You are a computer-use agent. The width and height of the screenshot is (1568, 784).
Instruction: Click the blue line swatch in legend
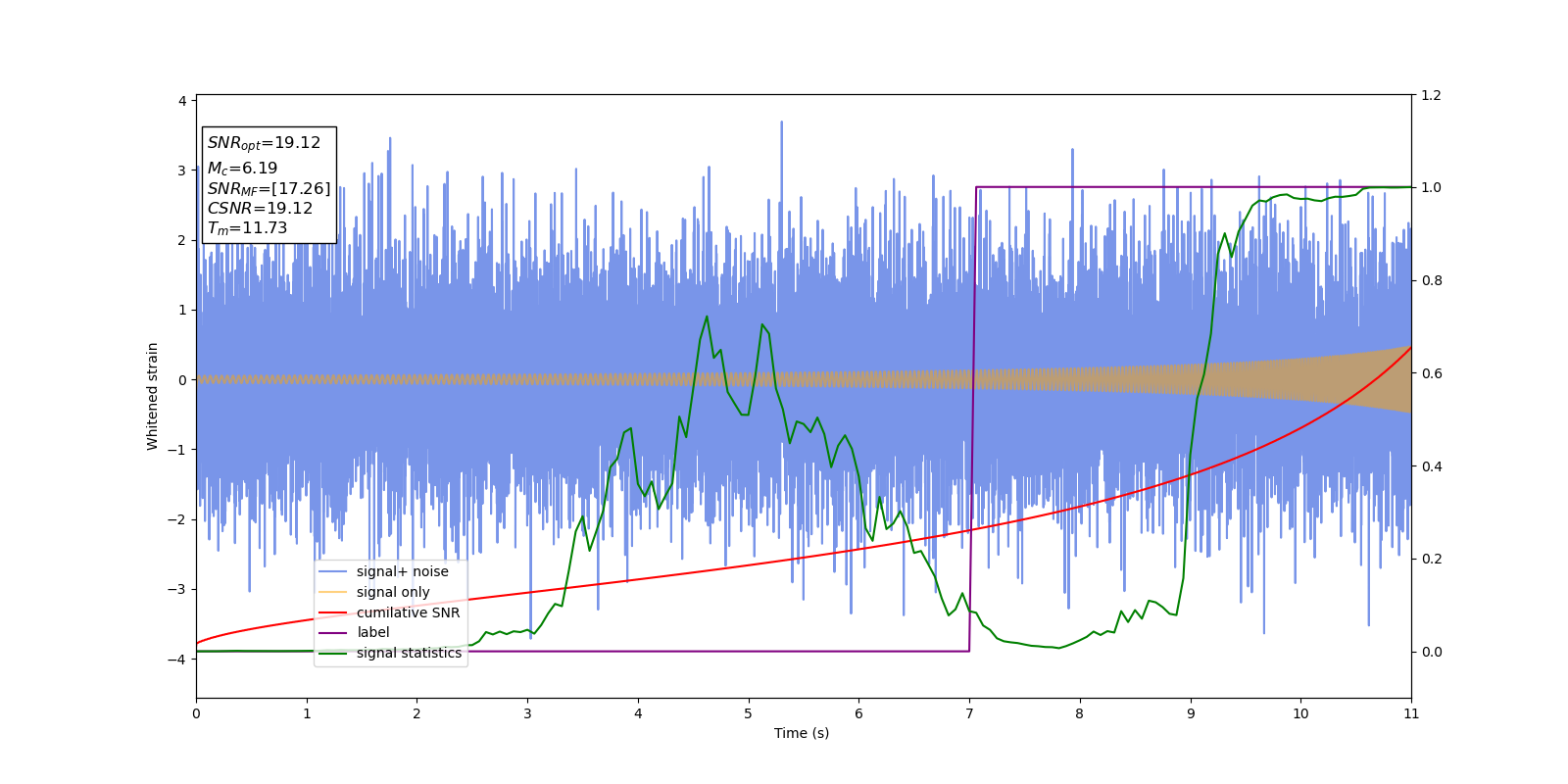click(333, 572)
